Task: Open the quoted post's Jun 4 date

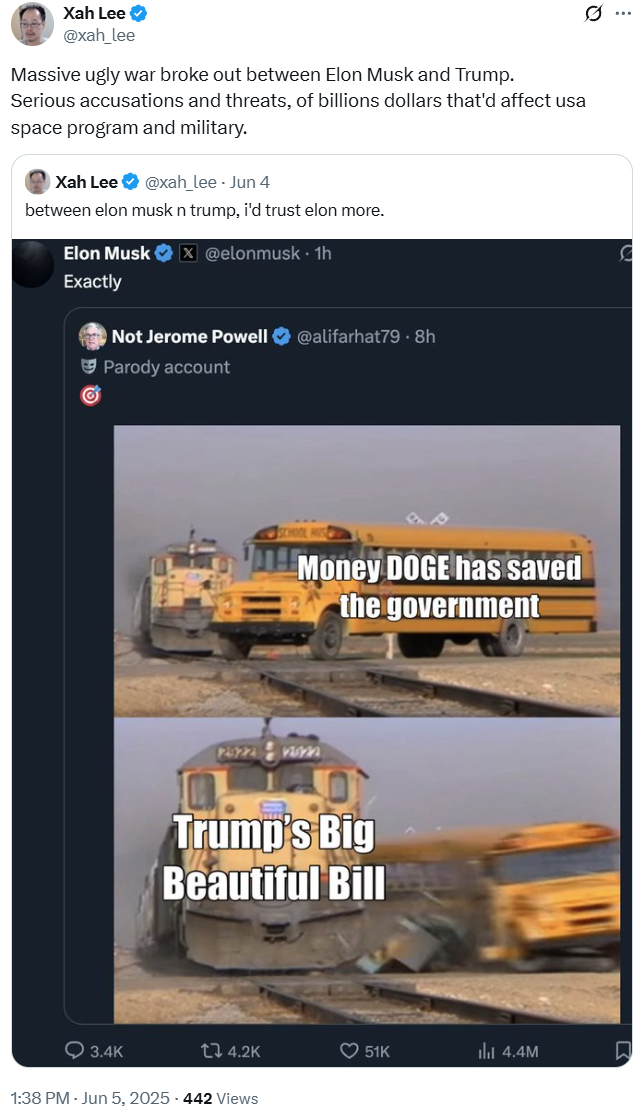Action: pyautogui.click(x=250, y=182)
